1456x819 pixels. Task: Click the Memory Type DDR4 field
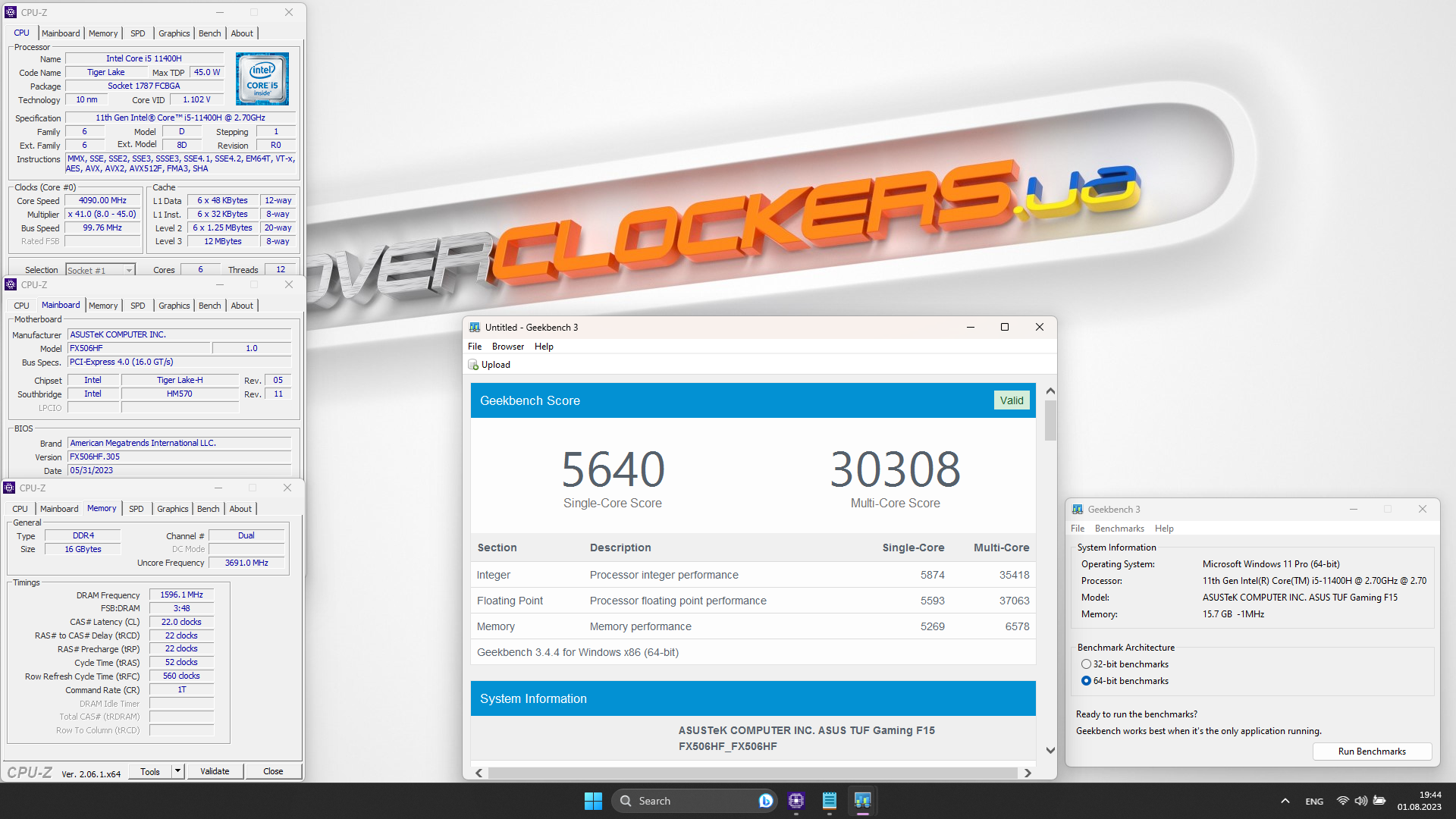(x=83, y=535)
